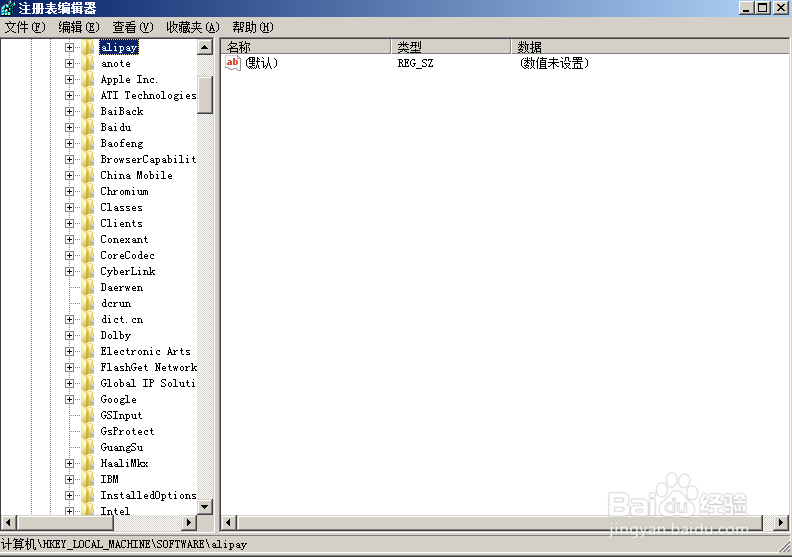Select the Intel tree key

[x=115, y=511]
